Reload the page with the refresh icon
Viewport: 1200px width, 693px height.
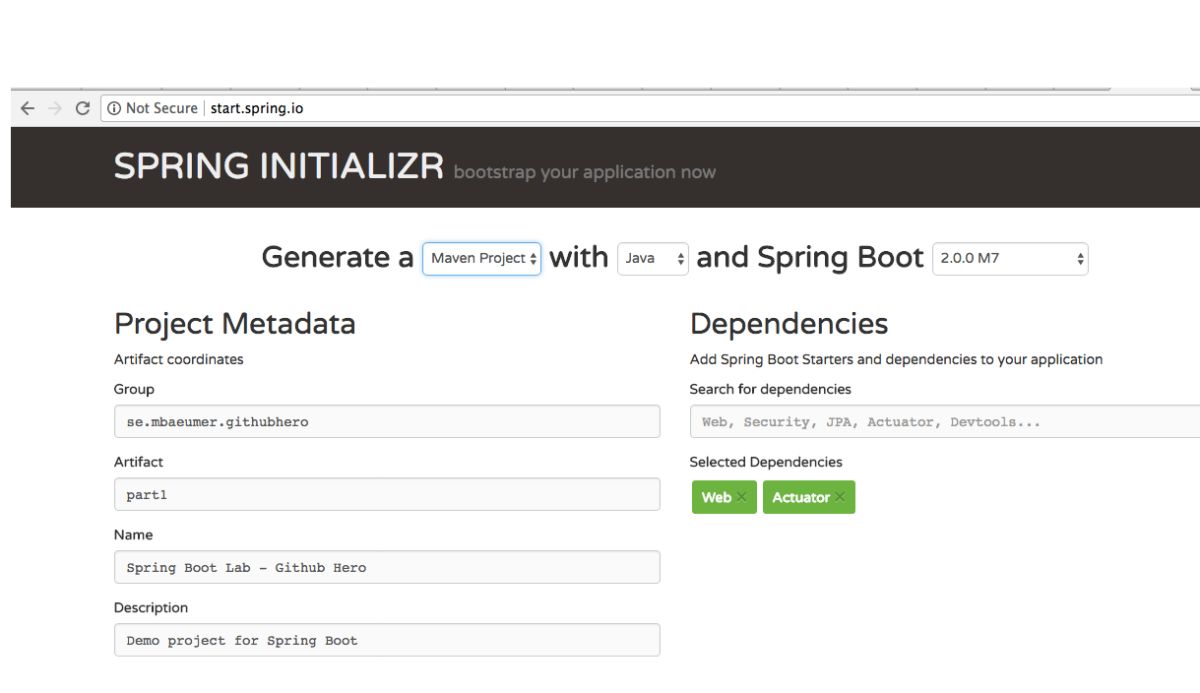click(x=83, y=108)
